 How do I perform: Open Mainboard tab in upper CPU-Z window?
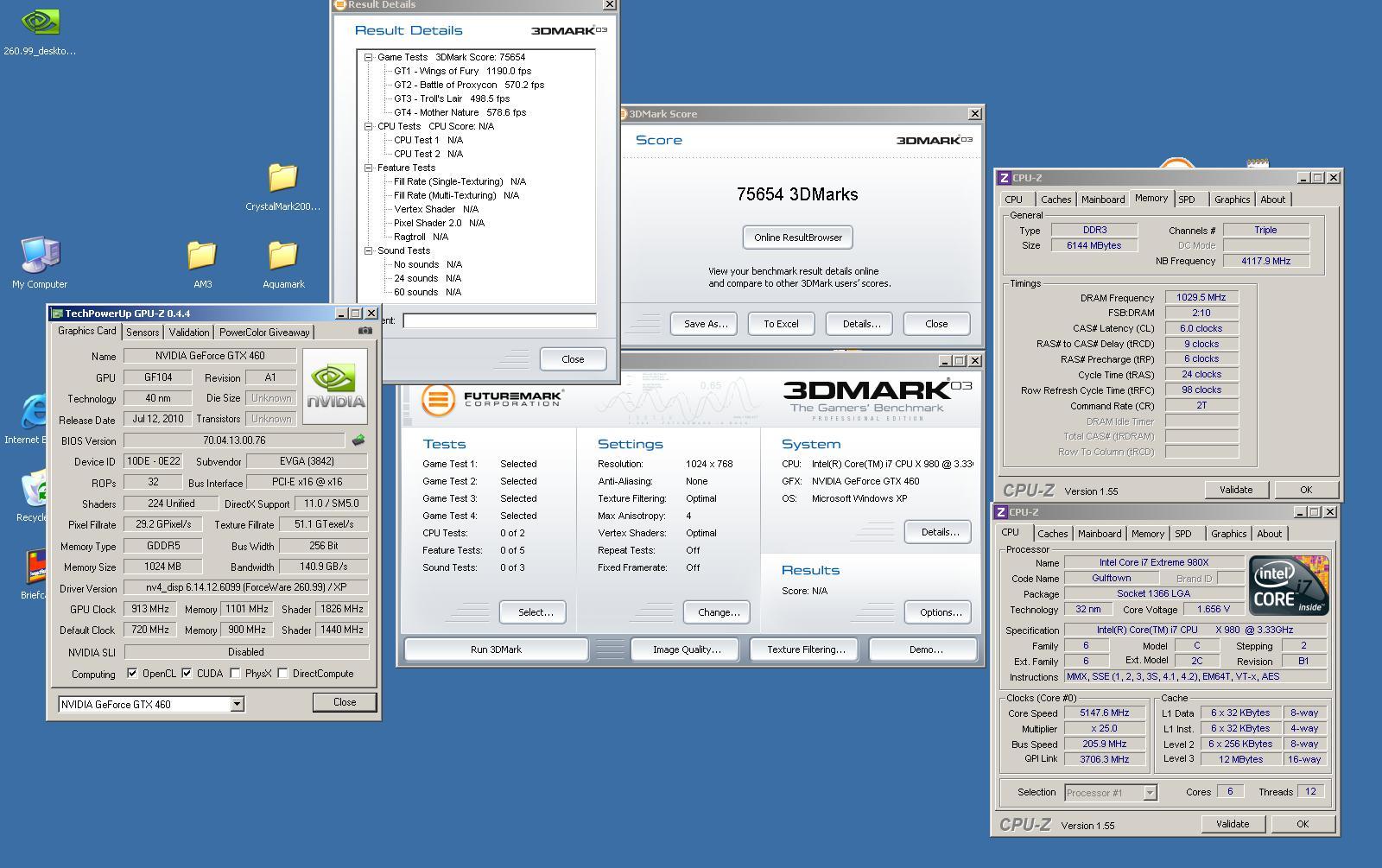[x=1103, y=200]
